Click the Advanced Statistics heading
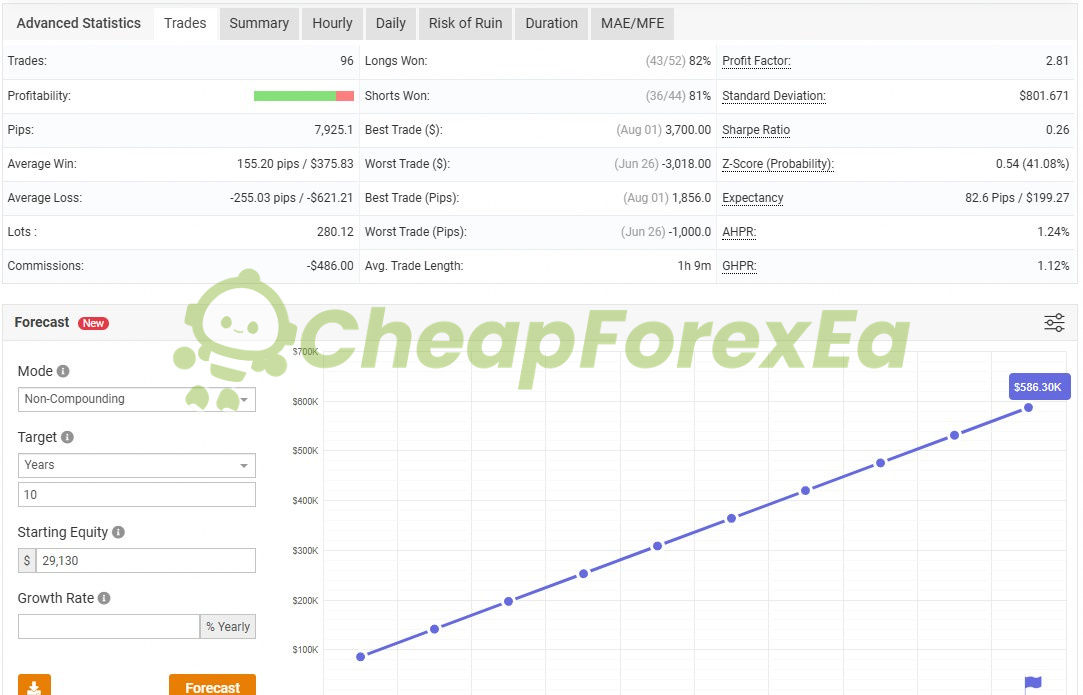Screen dimensions: 1083x695 coord(79,23)
